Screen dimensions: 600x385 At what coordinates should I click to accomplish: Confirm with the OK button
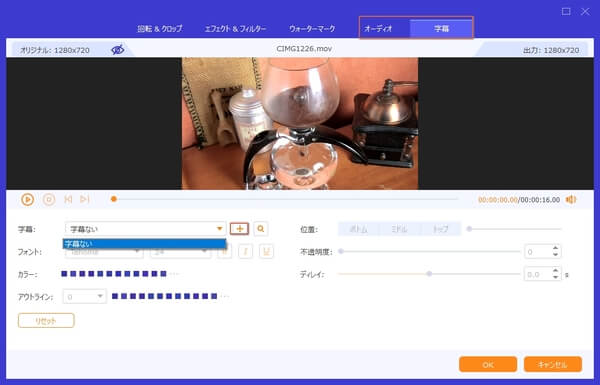pos(488,364)
